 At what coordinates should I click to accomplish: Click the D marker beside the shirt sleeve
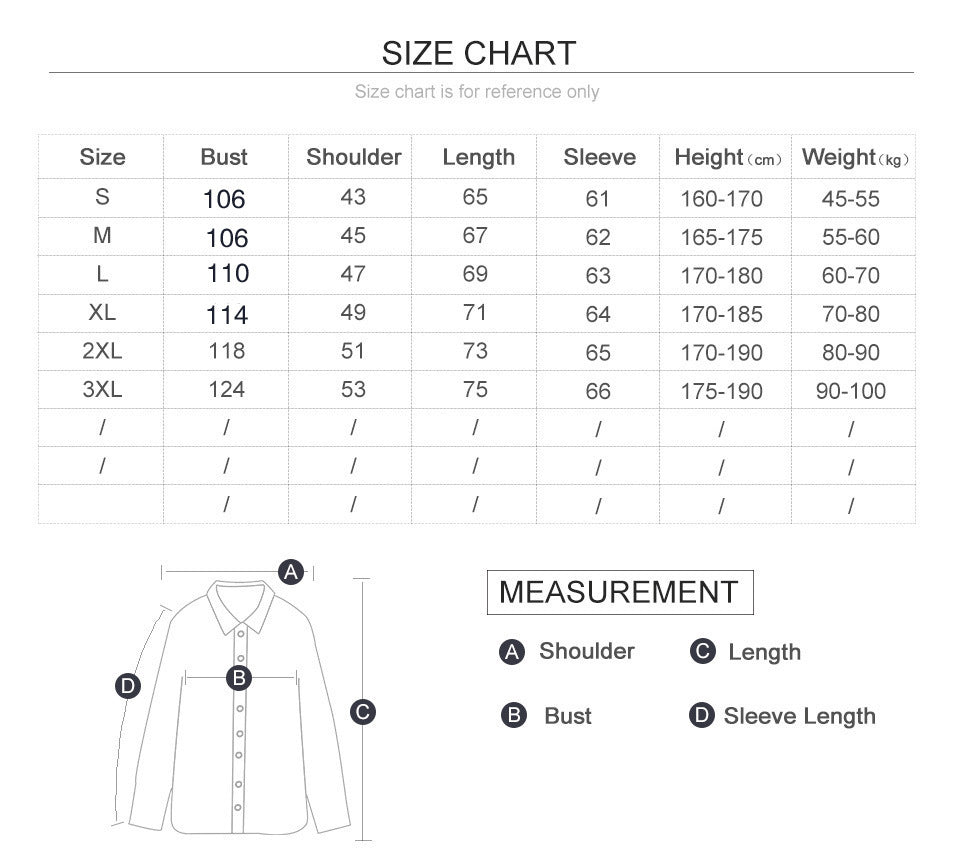coord(127,686)
